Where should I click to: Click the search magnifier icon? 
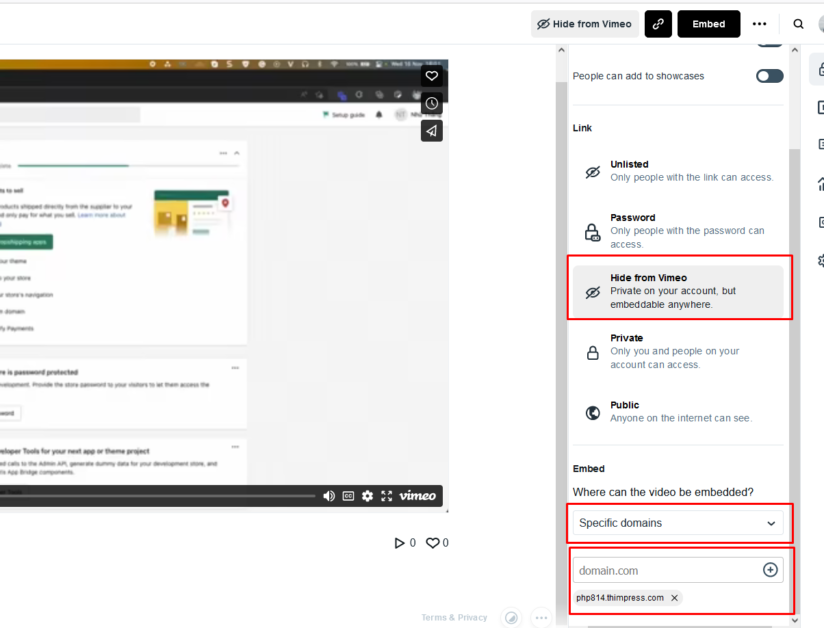798,24
